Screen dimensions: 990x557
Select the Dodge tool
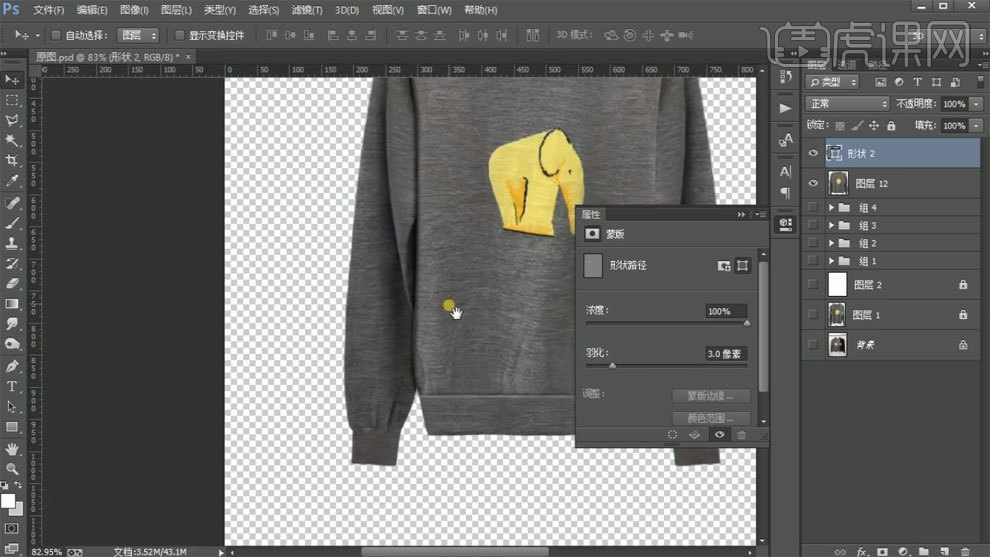[11, 344]
